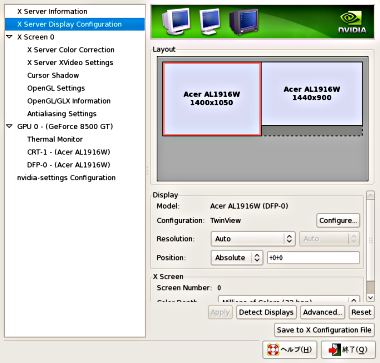Click the Acer AL1916W (DFP-0) model text
The width and height of the screenshot is (380, 363).
249,206
